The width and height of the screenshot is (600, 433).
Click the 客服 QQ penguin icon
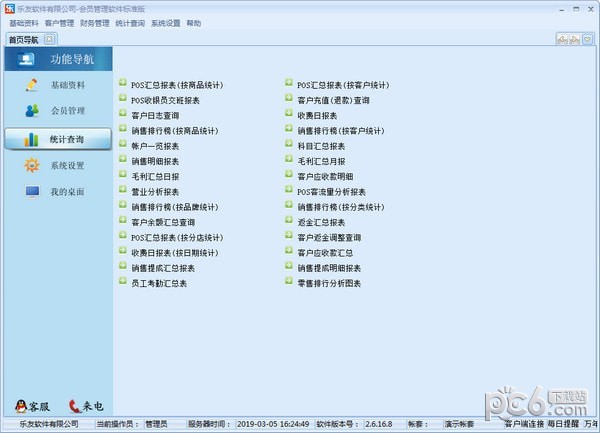coord(31,405)
